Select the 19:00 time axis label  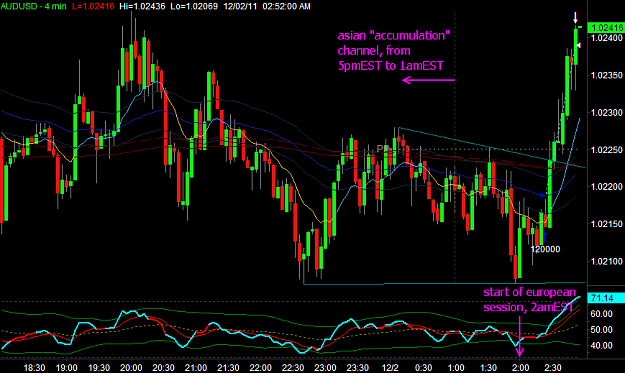(67, 367)
